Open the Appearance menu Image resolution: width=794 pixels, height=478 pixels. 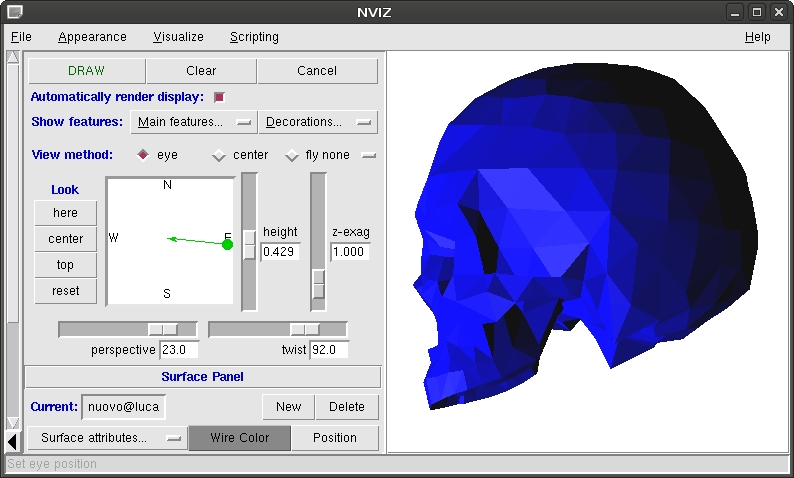[x=92, y=37]
